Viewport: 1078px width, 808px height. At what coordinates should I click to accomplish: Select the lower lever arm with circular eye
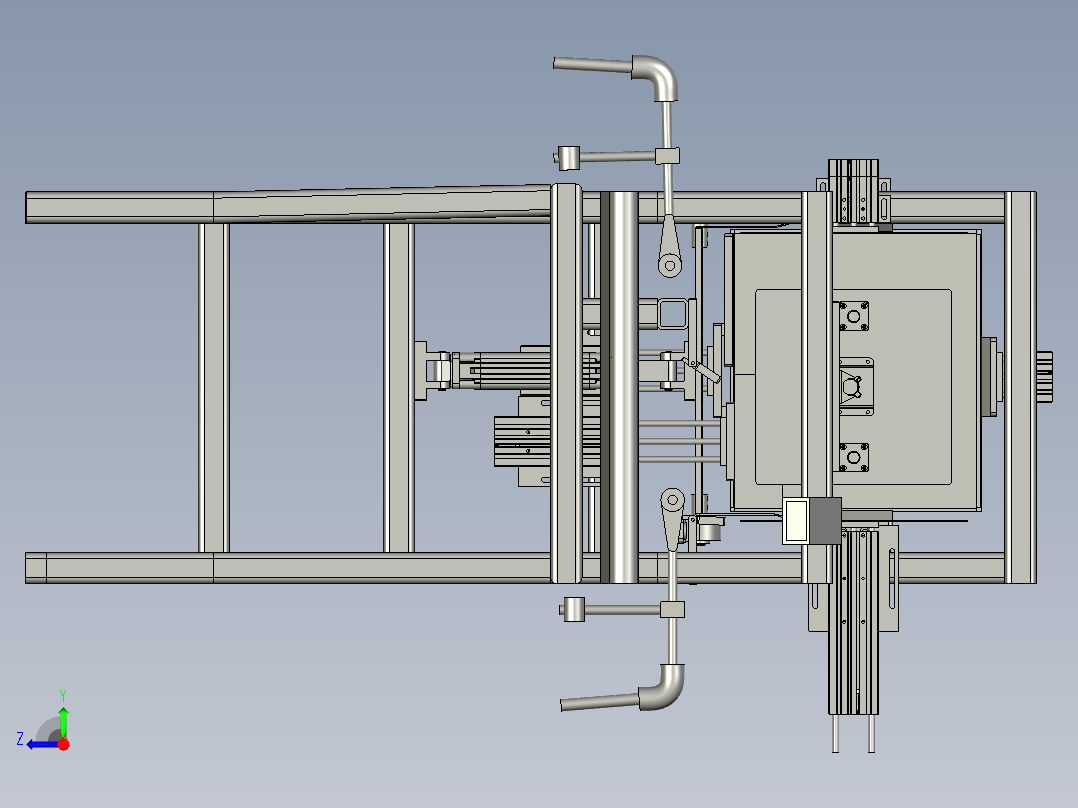(x=672, y=518)
